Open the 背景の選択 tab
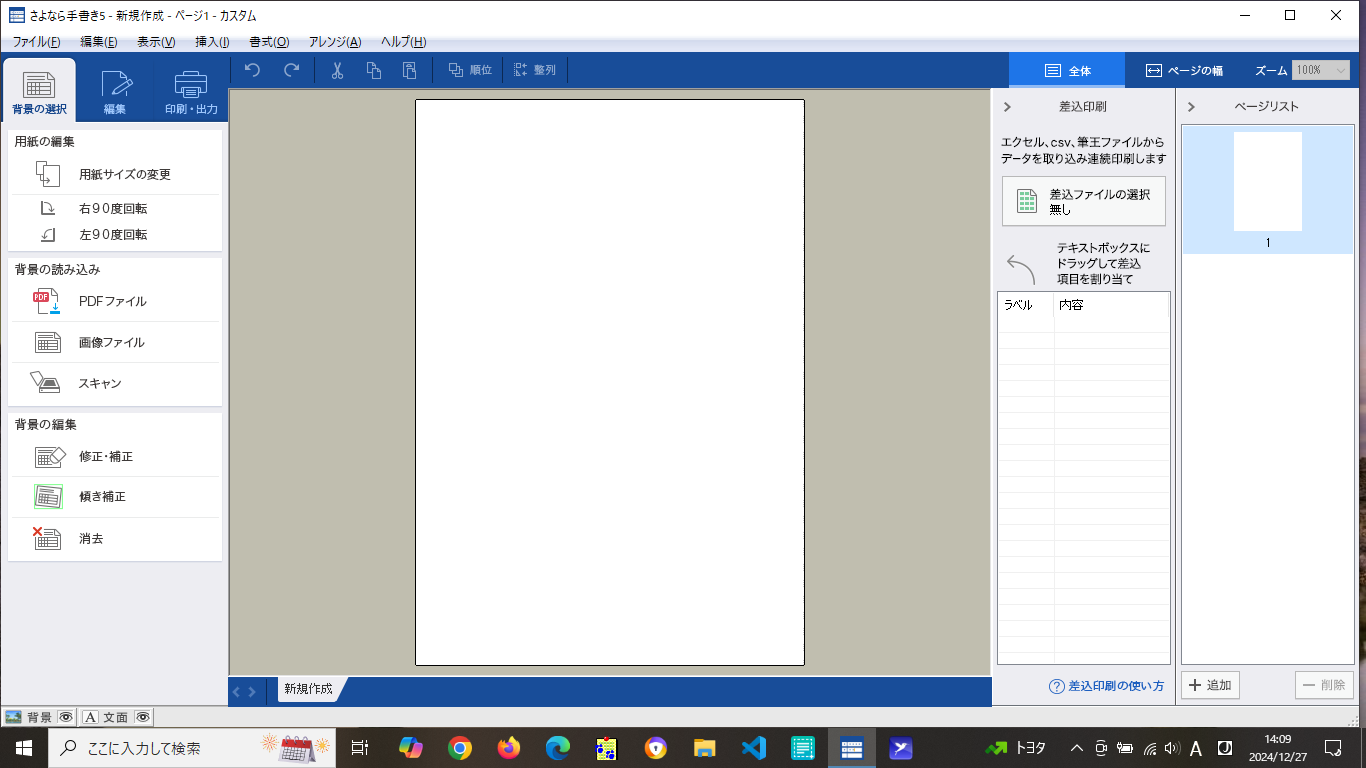Image resolution: width=1366 pixels, height=768 pixels. [39, 91]
